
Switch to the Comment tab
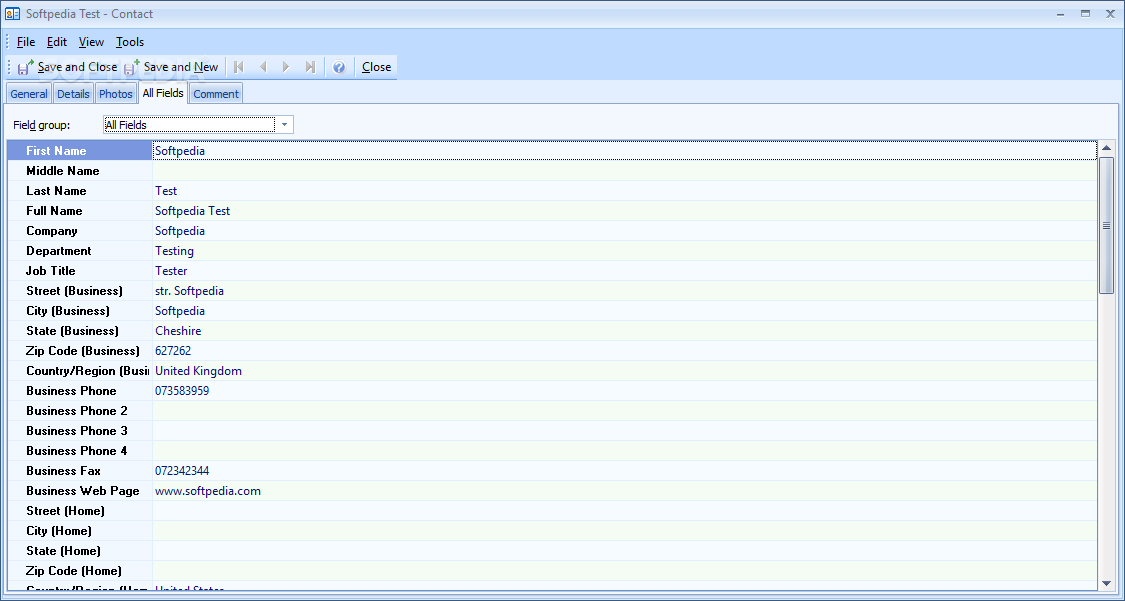point(216,94)
